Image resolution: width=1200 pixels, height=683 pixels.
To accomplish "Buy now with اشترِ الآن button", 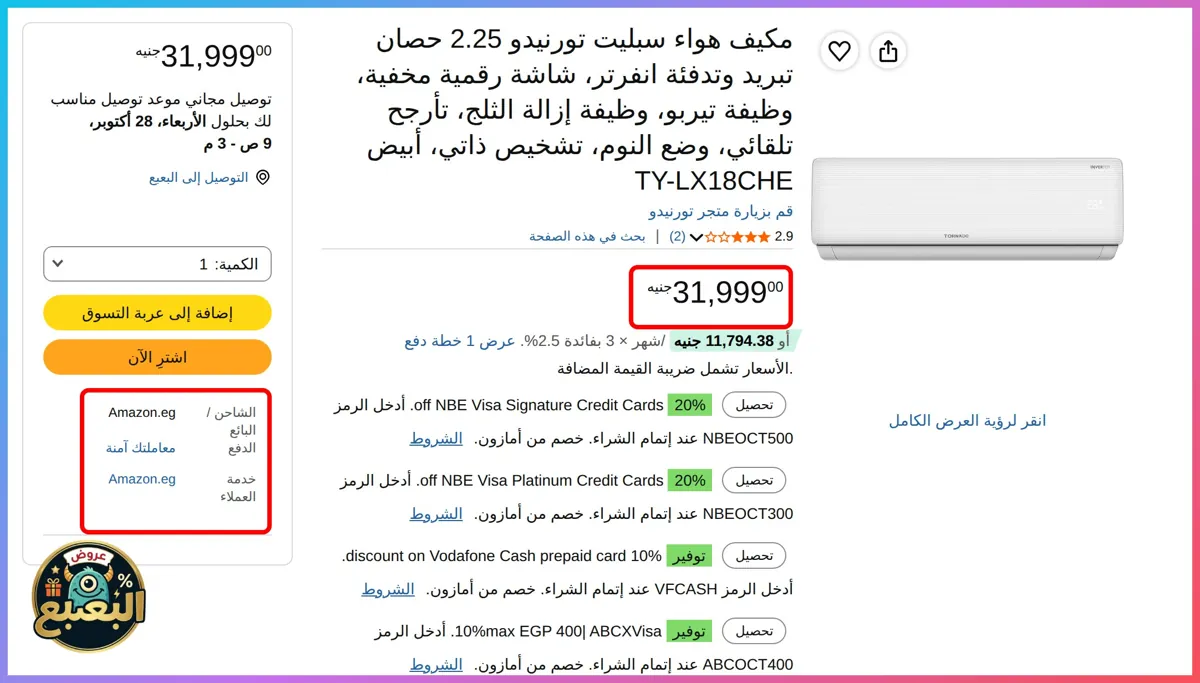I will 158,357.
